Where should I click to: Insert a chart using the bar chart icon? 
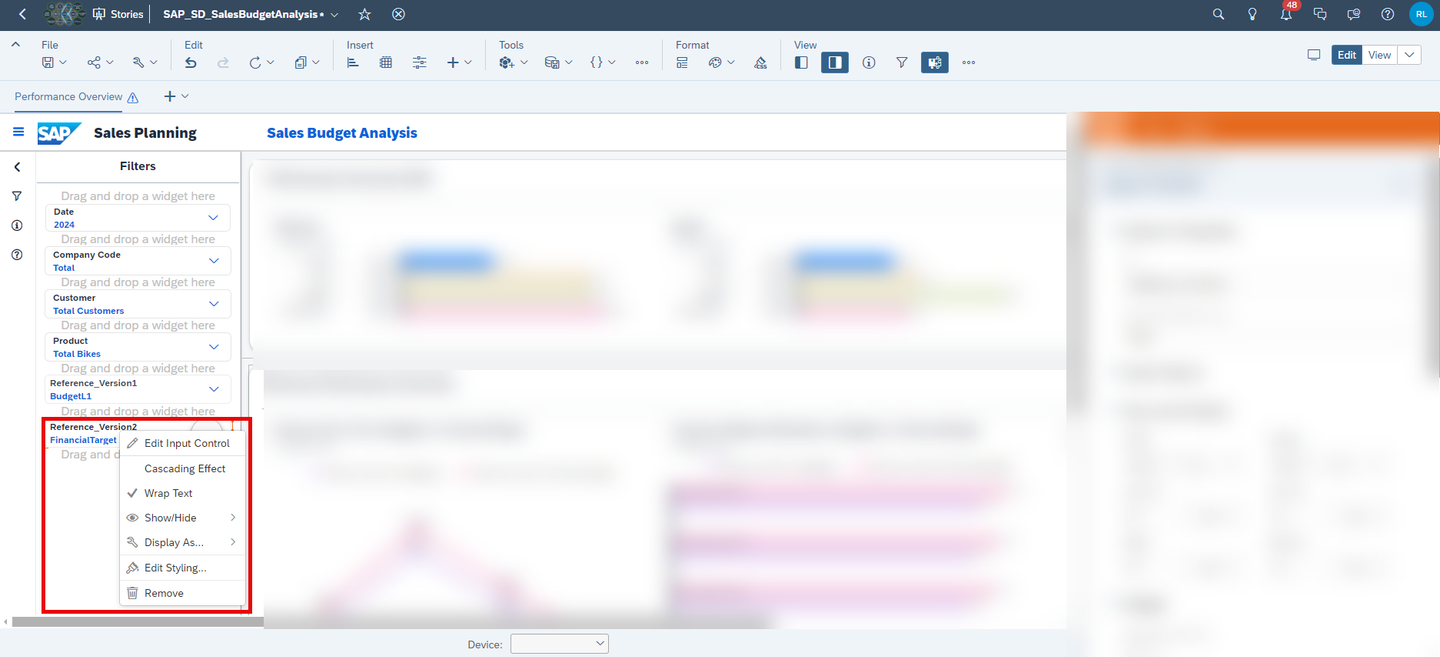353,62
